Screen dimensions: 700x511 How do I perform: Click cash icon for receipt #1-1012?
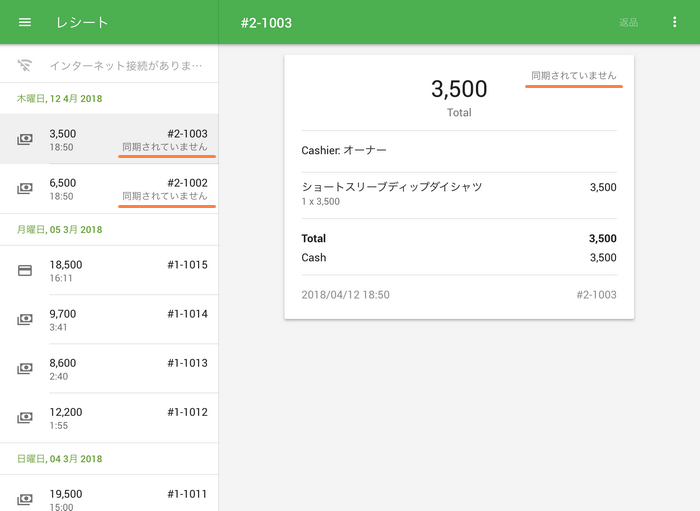(x=25, y=418)
